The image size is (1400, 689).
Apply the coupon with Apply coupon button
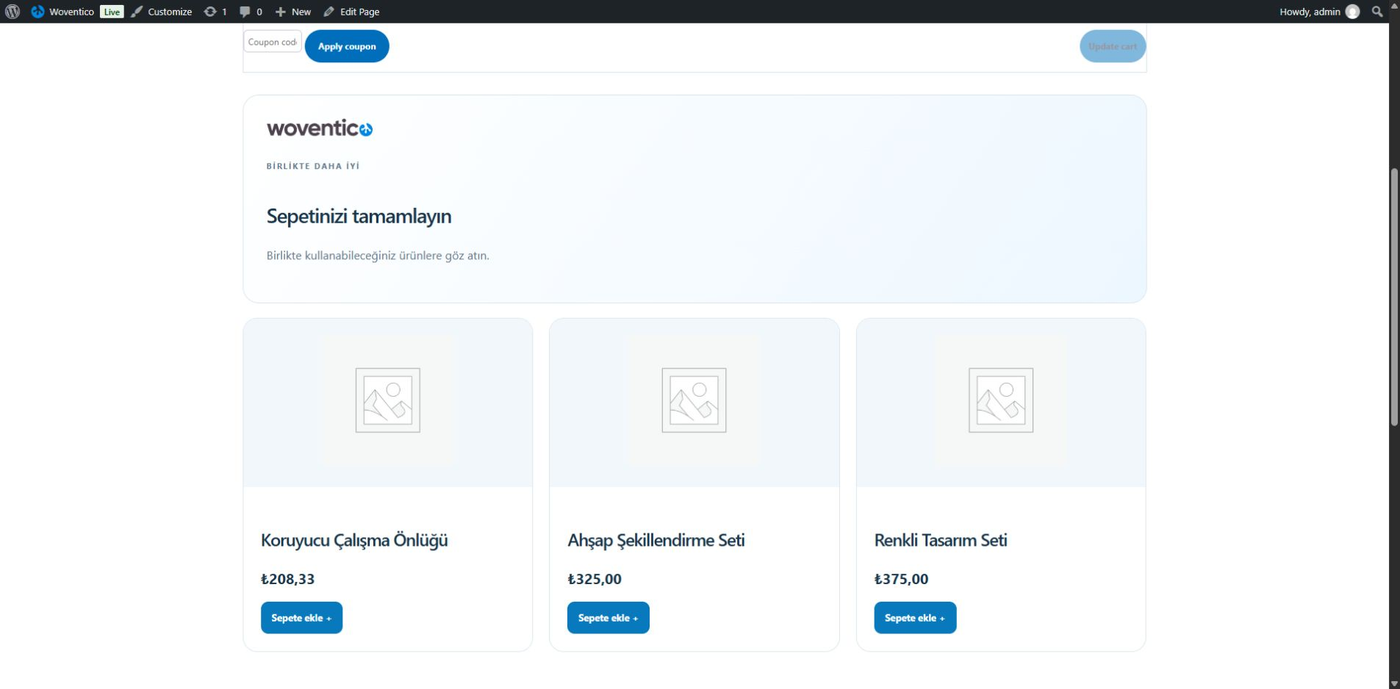(x=347, y=46)
